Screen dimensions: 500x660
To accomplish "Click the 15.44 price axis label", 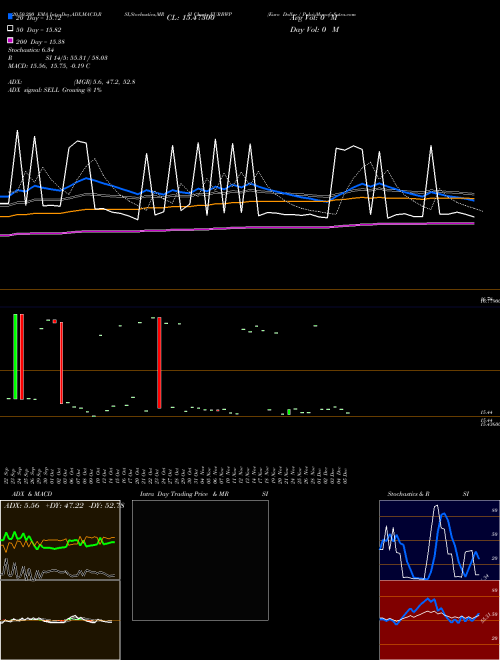I will (x=487, y=413).
